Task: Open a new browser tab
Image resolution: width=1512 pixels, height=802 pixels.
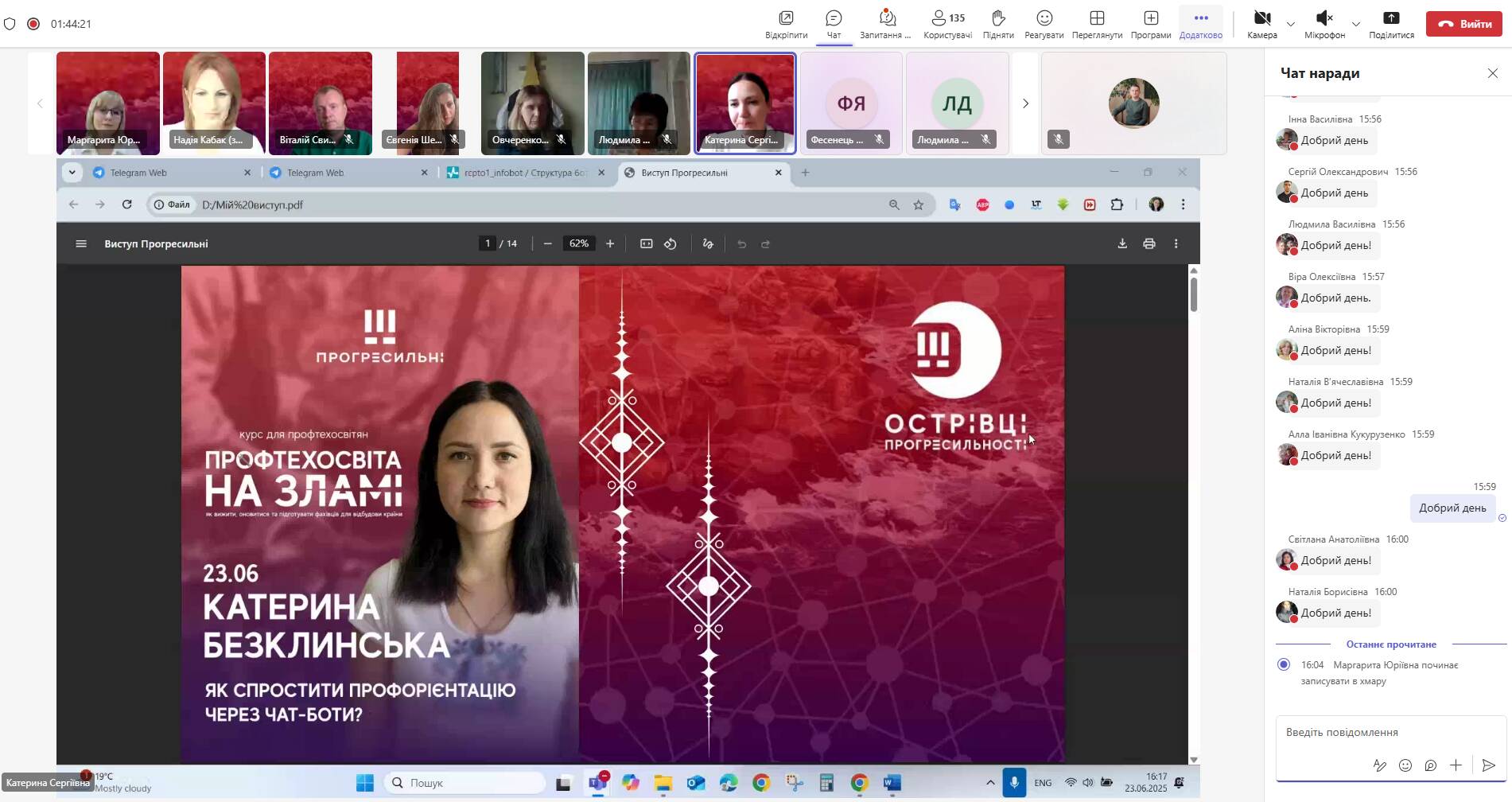Action: (805, 173)
